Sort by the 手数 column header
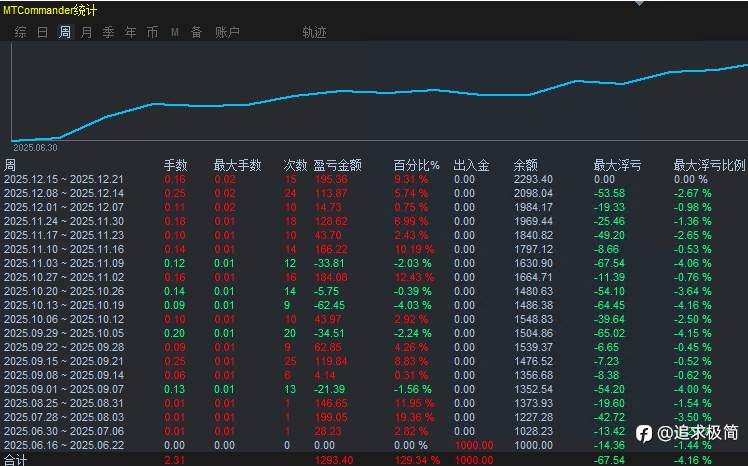This screenshot has height=466, width=748. 176,165
